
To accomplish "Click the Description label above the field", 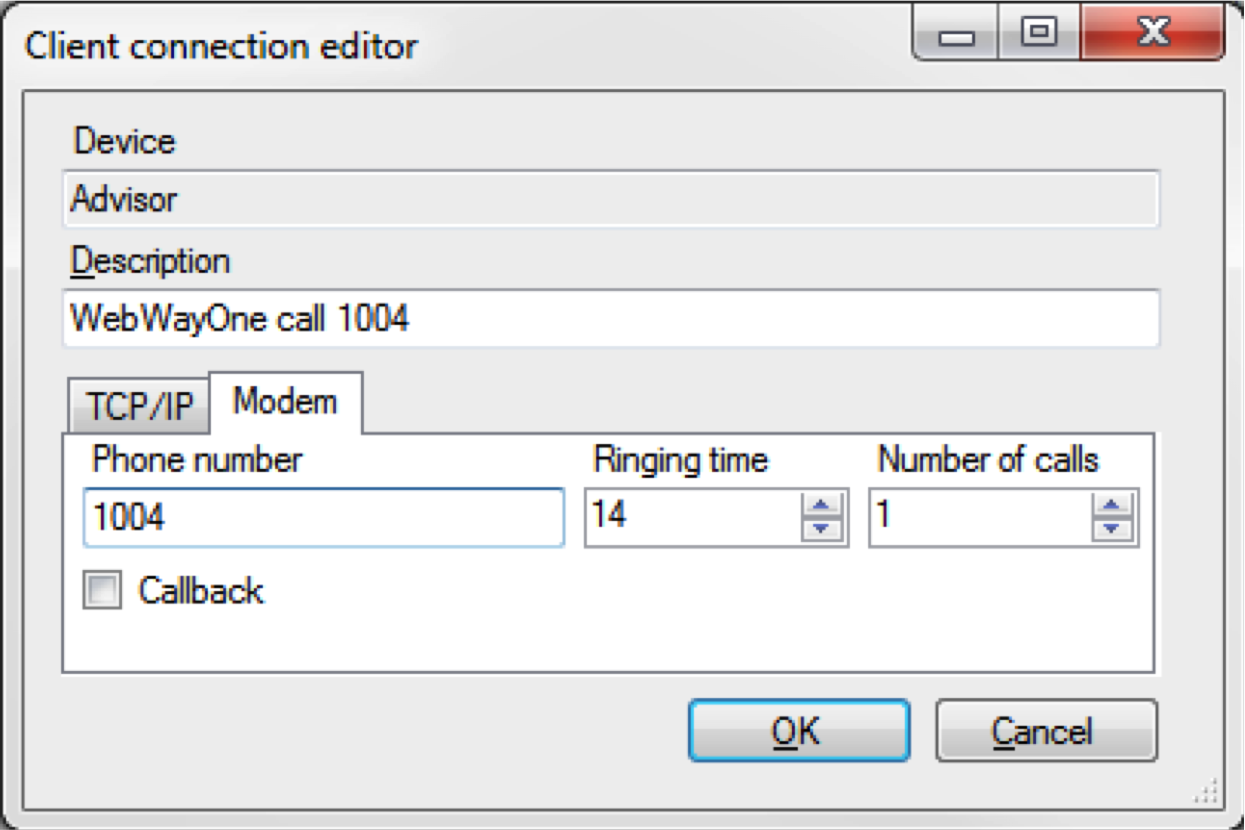I will 150,261.
